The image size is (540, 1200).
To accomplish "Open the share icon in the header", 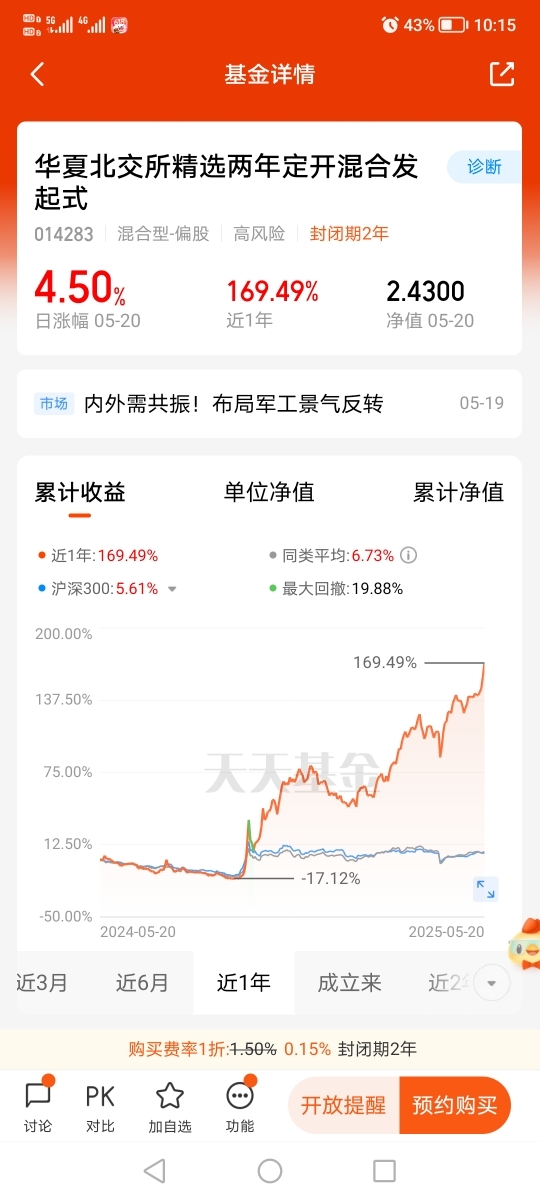I will click(501, 74).
